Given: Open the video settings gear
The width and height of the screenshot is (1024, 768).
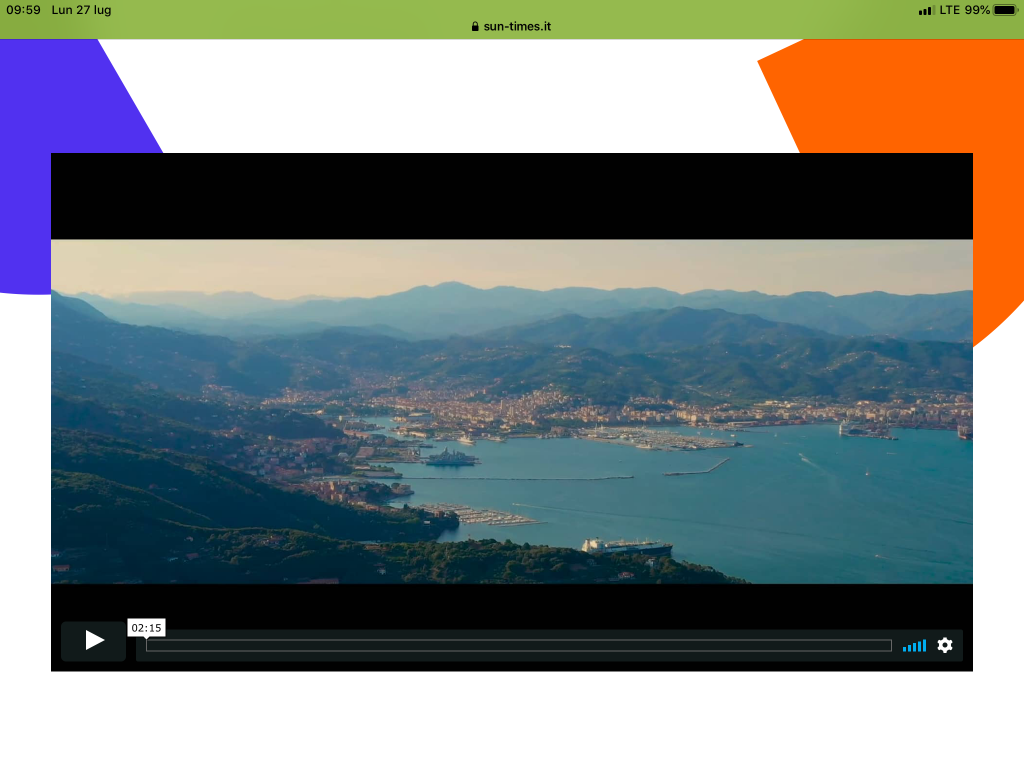Looking at the screenshot, I should pos(945,646).
